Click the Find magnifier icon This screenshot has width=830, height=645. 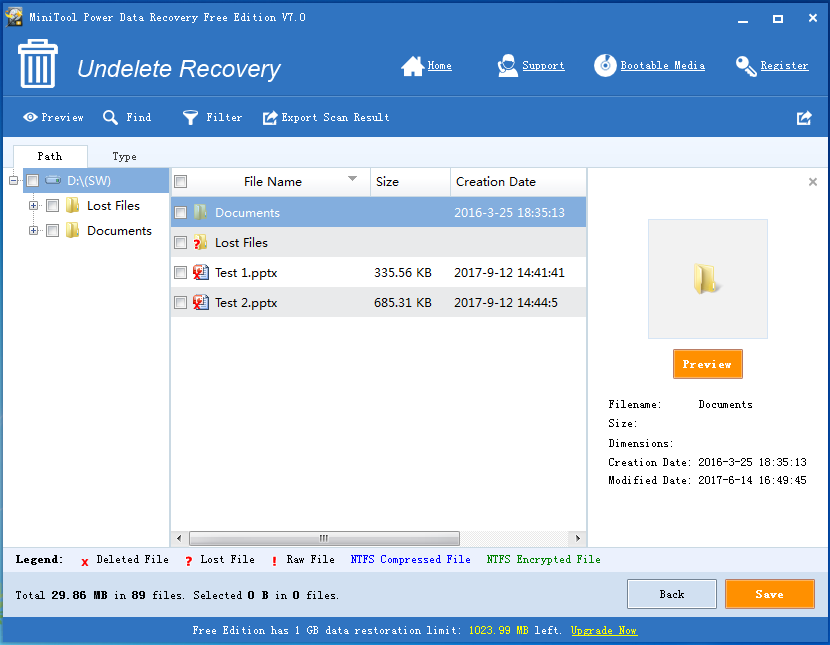pyautogui.click(x=110, y=117)
